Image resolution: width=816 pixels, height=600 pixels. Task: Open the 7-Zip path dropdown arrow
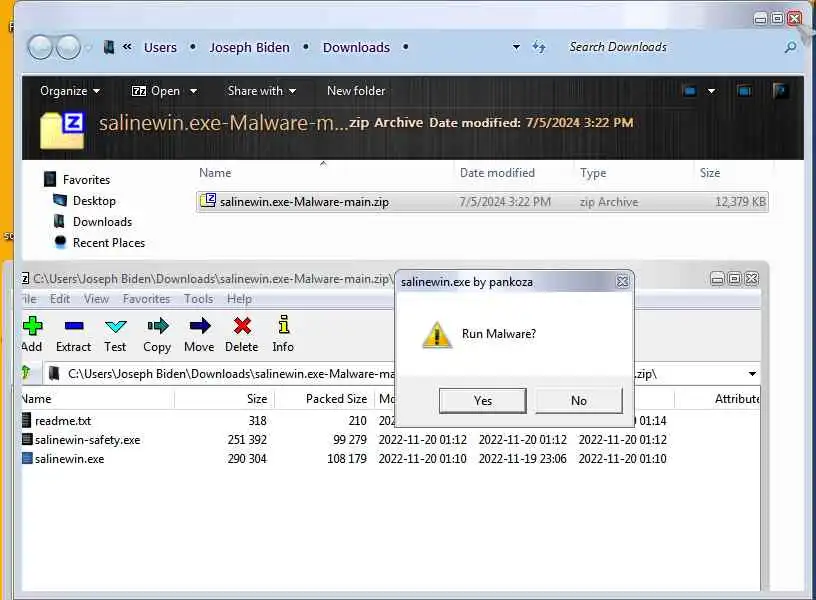tap(752, 374)
